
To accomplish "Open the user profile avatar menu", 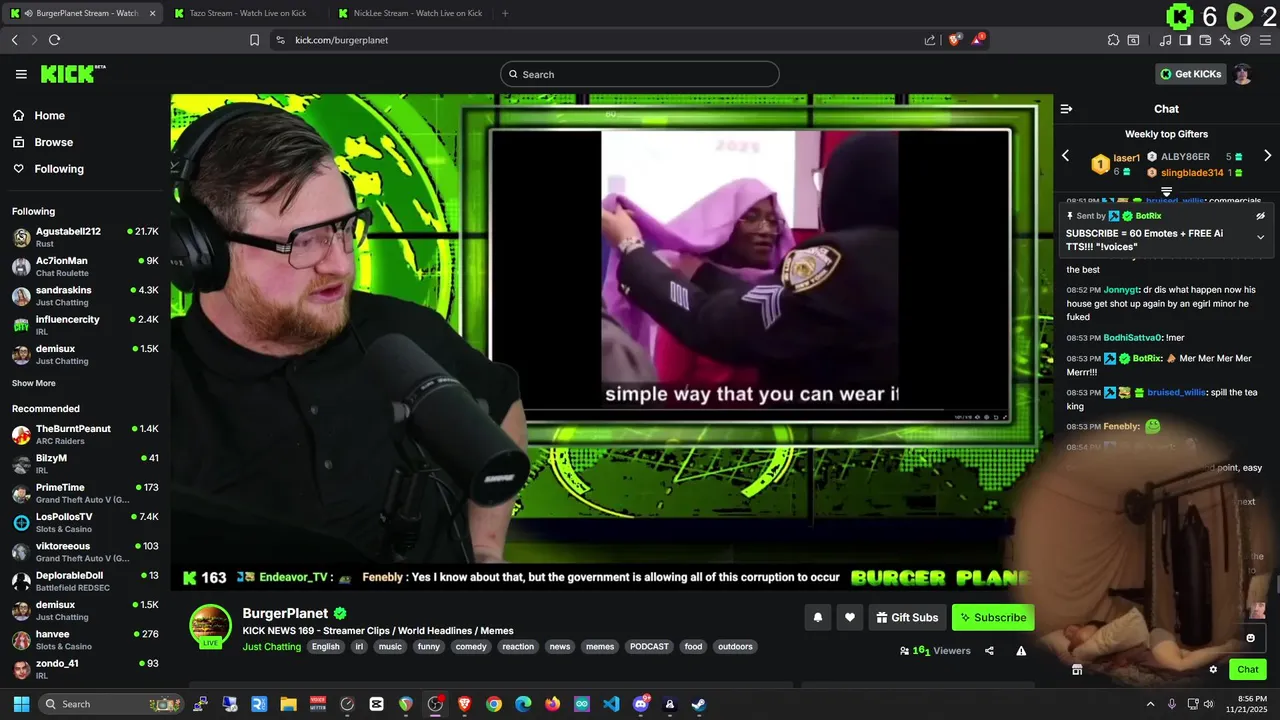I will 1242,74.
